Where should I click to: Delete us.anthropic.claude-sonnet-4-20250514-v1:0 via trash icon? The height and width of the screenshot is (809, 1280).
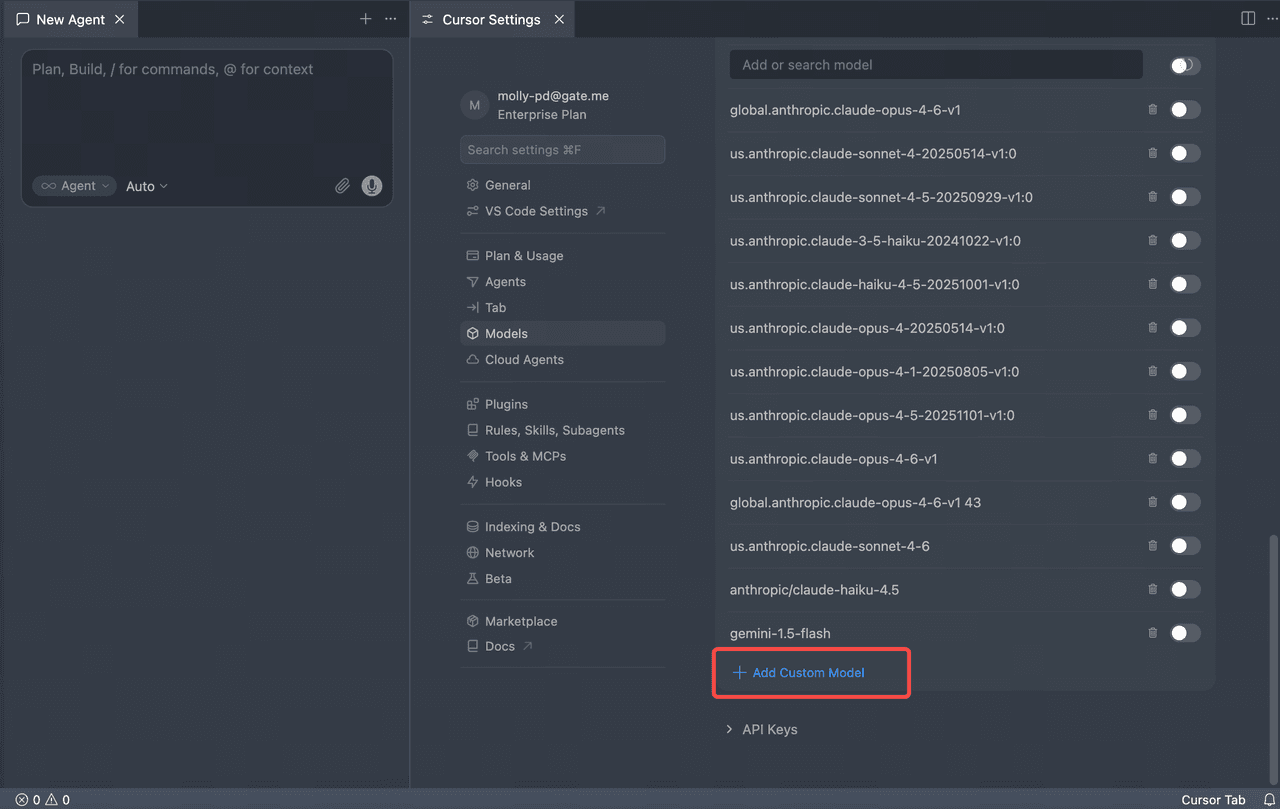[x=1152, y=153]
